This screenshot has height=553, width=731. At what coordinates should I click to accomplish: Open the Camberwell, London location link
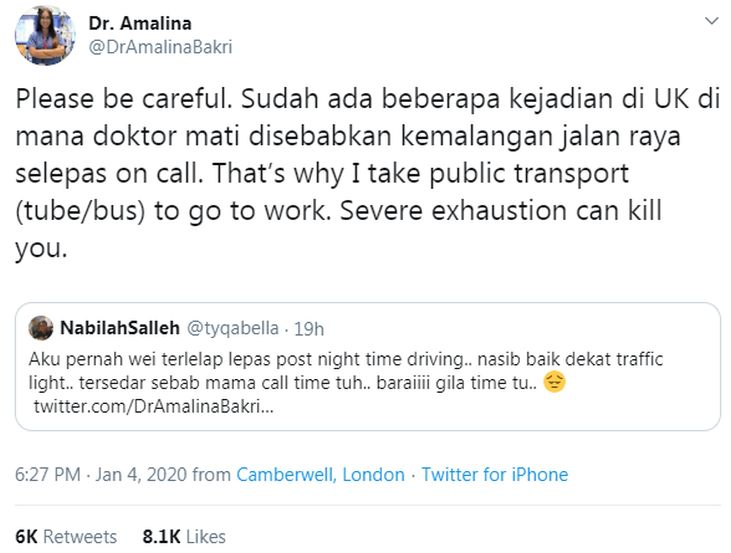pos(320,475)
